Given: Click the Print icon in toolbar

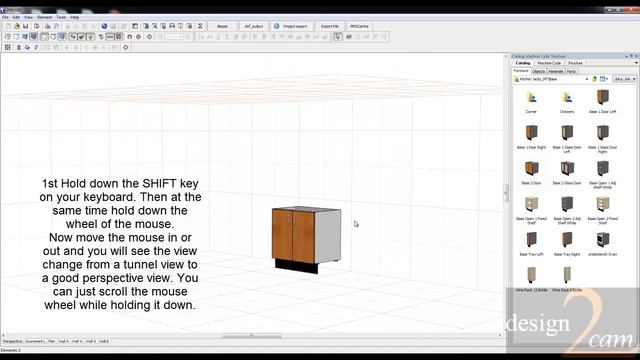Looking at the screenshot, I should pos(48,26).
